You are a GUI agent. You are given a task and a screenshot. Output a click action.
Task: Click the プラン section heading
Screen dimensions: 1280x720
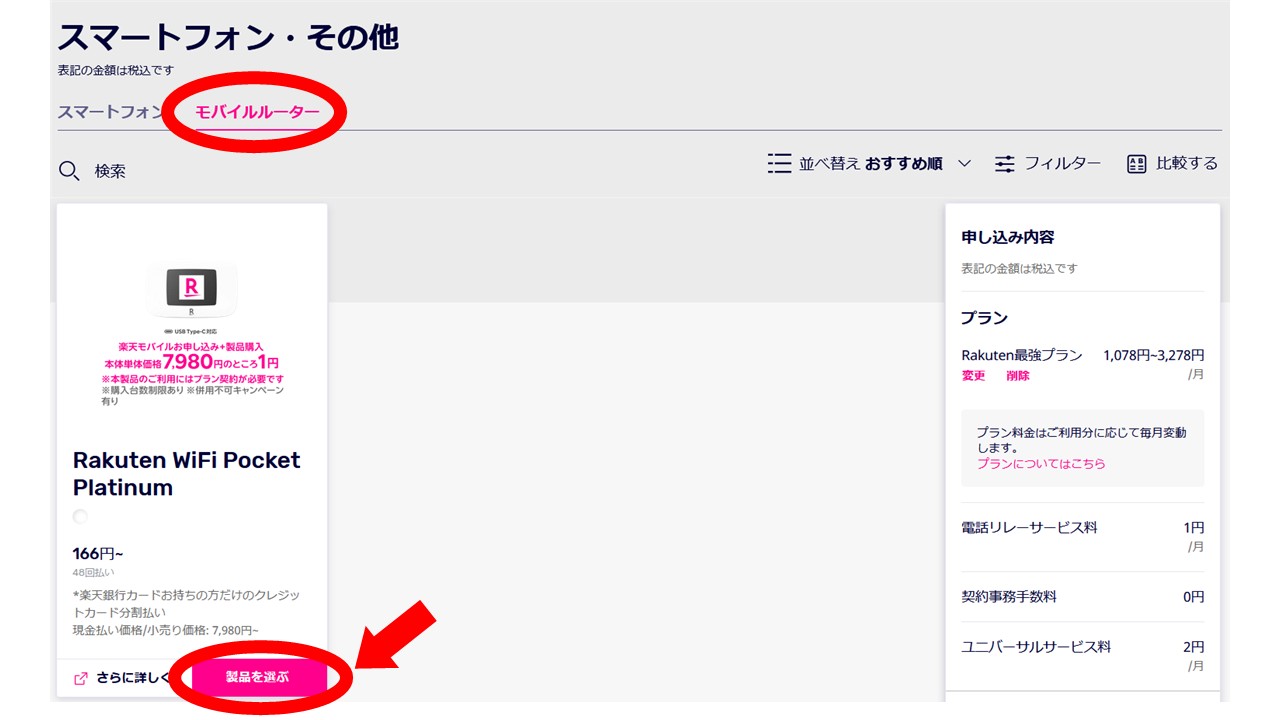tap(984, 318)
